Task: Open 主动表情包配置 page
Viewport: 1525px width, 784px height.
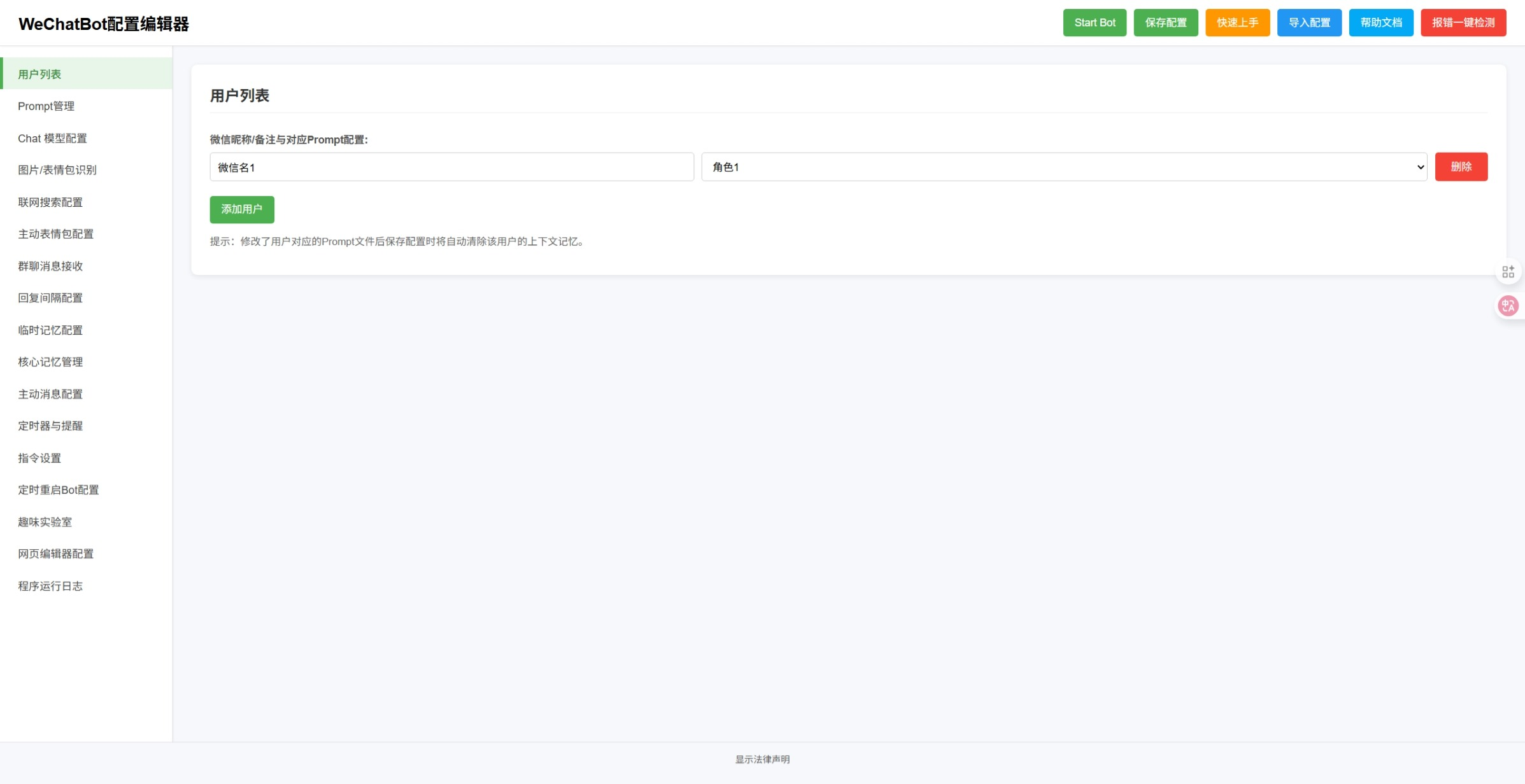Action: click(86, 234)
